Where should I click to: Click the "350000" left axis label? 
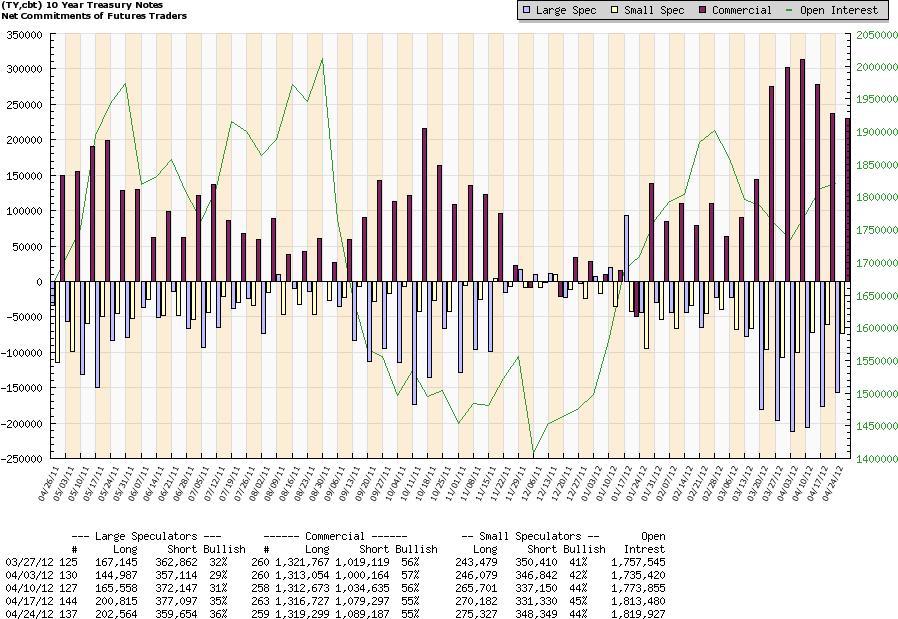click(x=25, y=35)
